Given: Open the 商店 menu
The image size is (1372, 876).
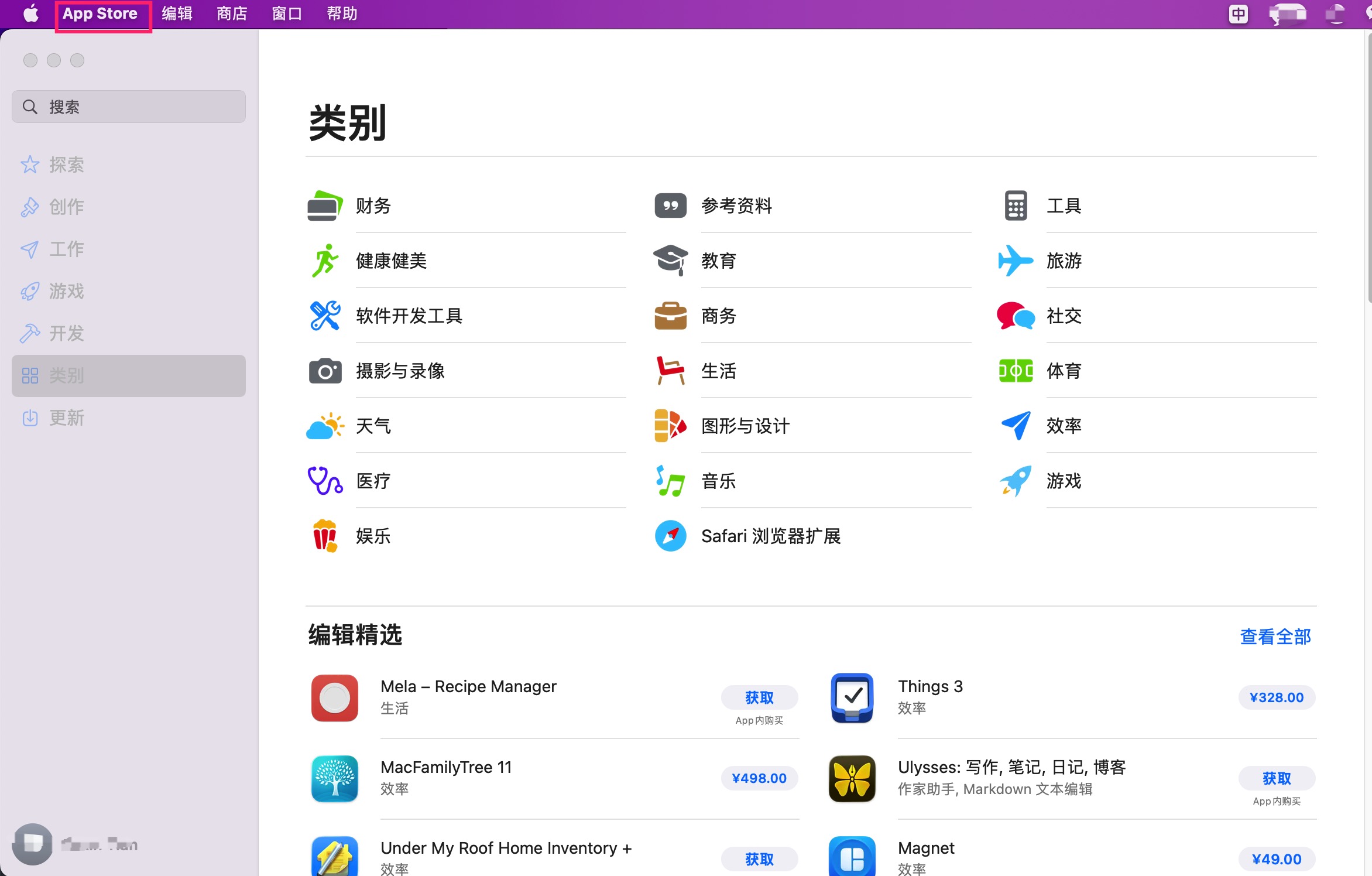Looking at the screenshot, I should coord(231,13).
